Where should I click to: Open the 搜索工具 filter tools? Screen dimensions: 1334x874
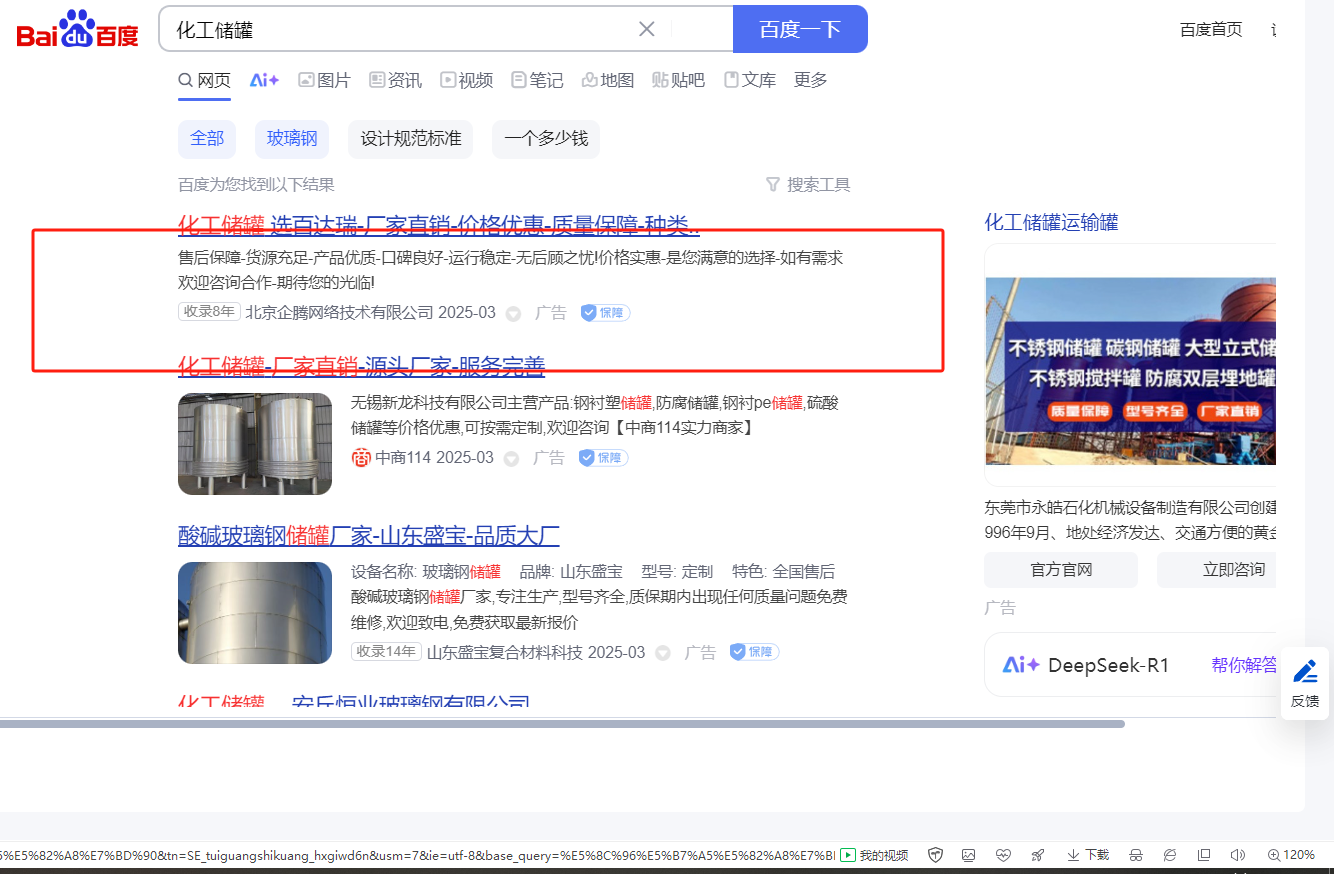click(808, 184)
